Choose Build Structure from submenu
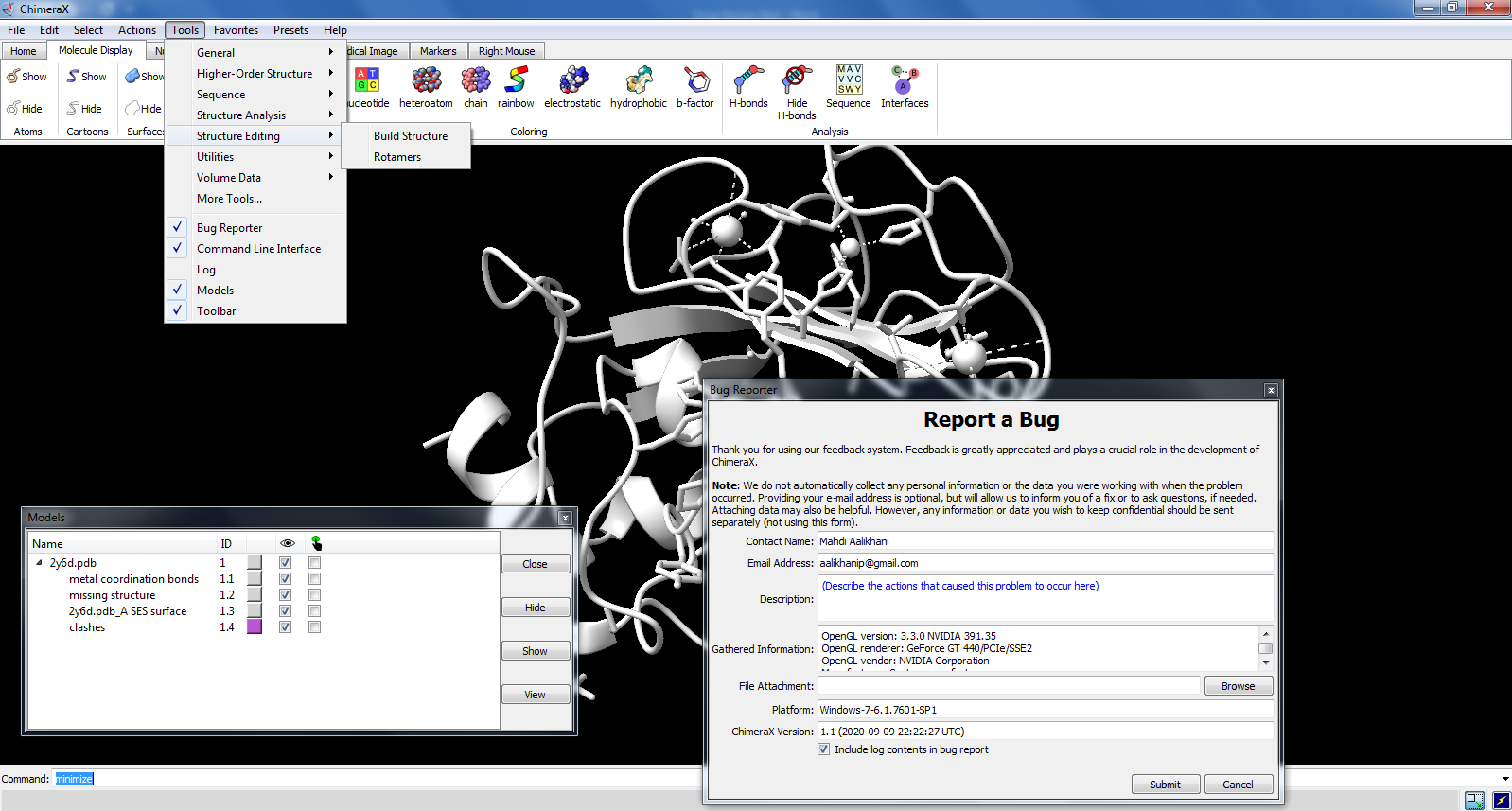Viewport: 1512px width, 811px height. coord(411,136)
